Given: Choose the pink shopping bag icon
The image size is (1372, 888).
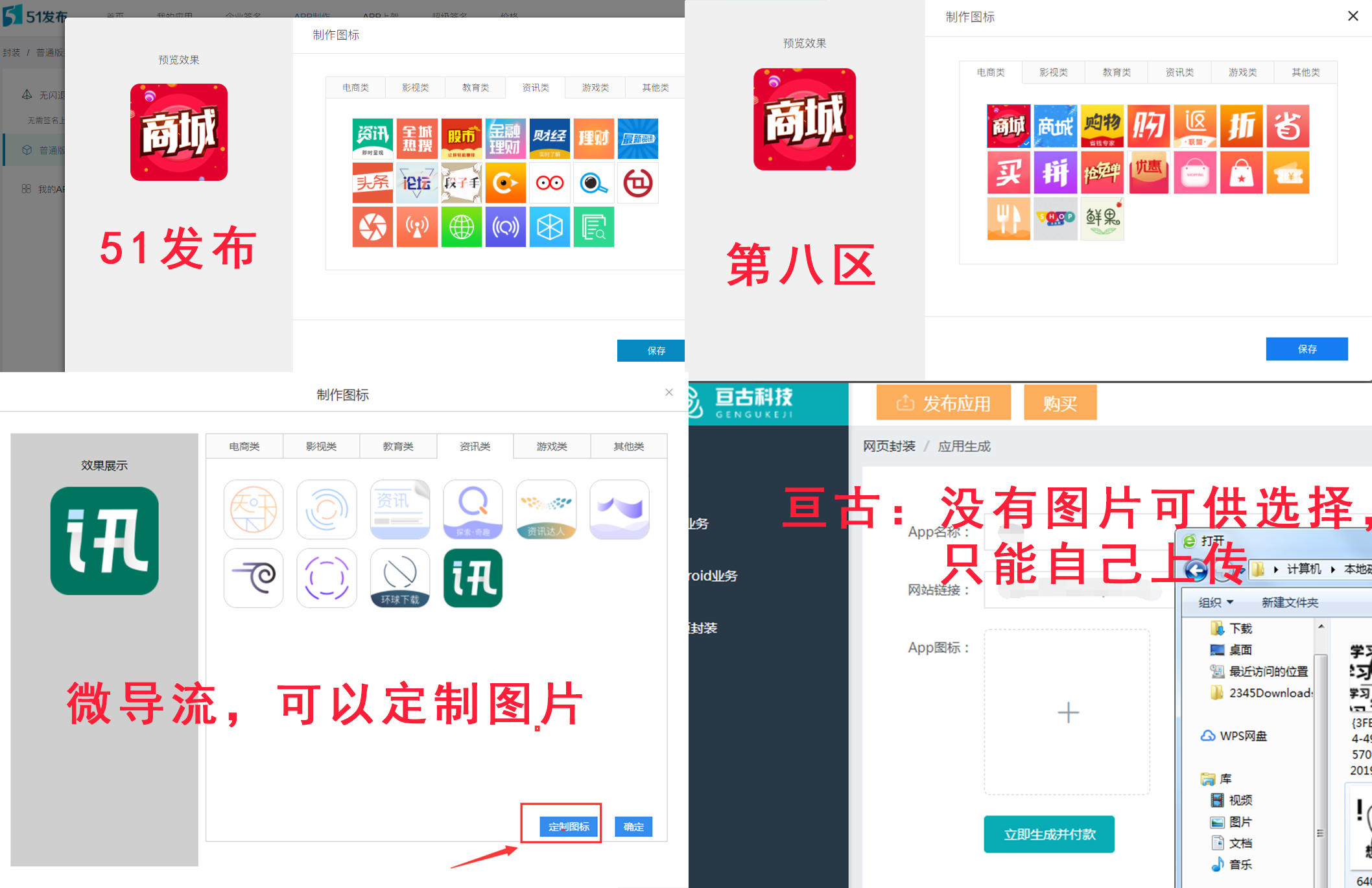Looking at the screenshot, I should pos(1194,172).
